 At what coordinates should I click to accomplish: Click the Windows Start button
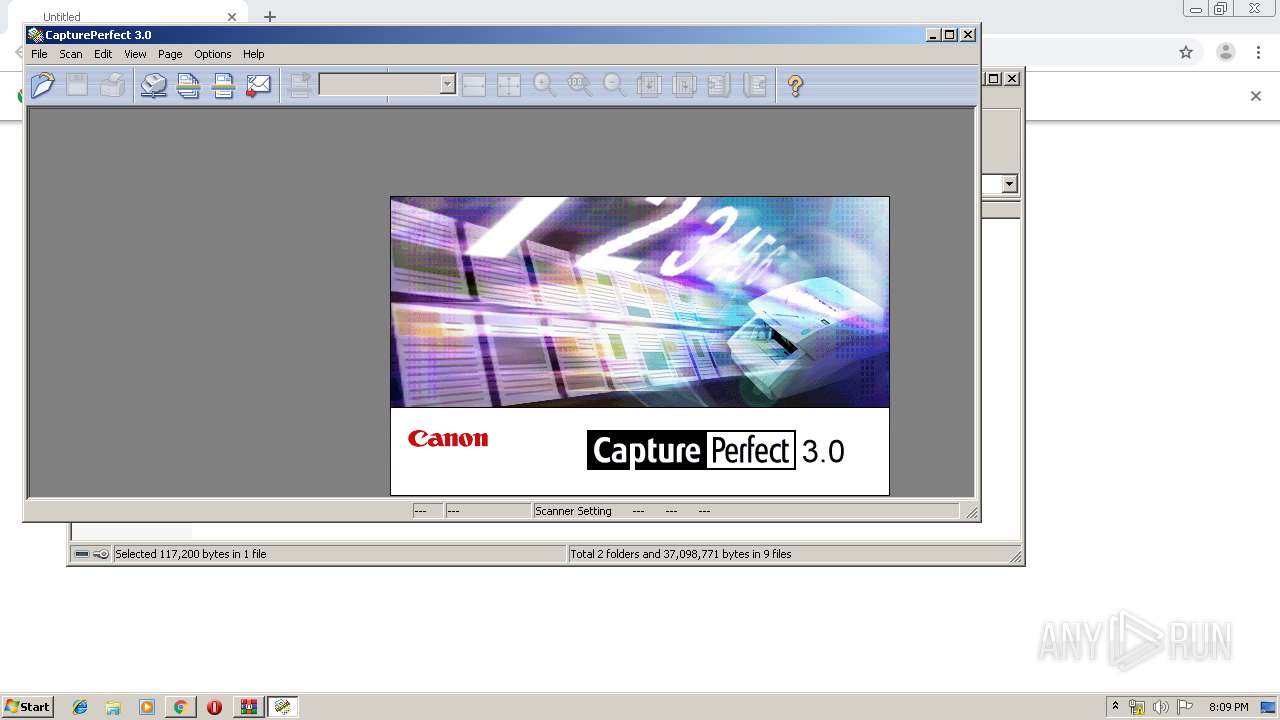pos(27,706)
